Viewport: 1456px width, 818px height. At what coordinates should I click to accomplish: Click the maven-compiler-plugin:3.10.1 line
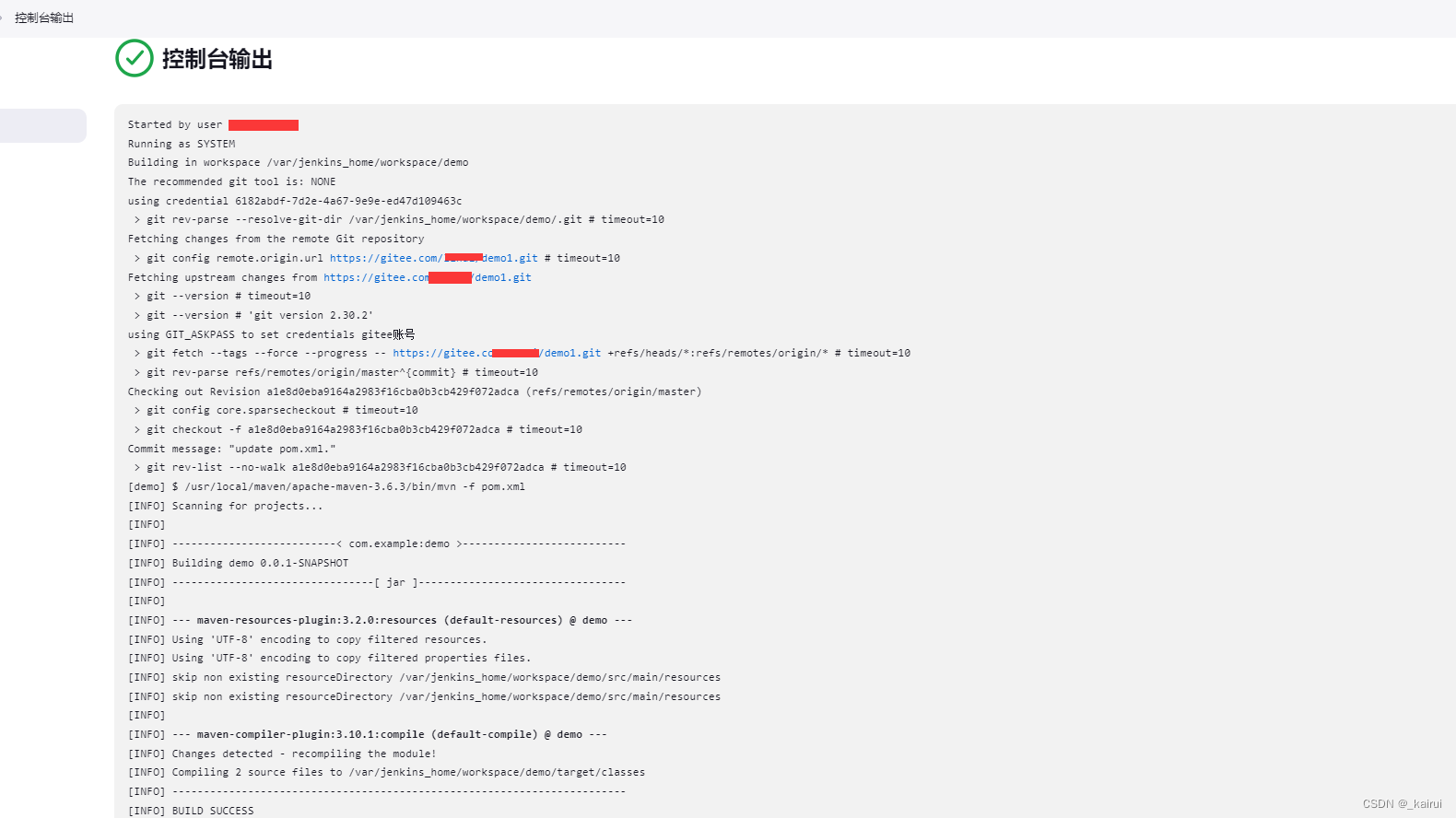pos(368,734)
